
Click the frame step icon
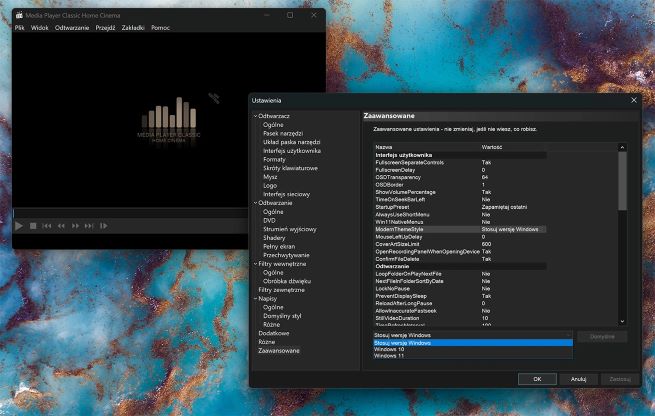pyautogui.click(x=103, y=226)
